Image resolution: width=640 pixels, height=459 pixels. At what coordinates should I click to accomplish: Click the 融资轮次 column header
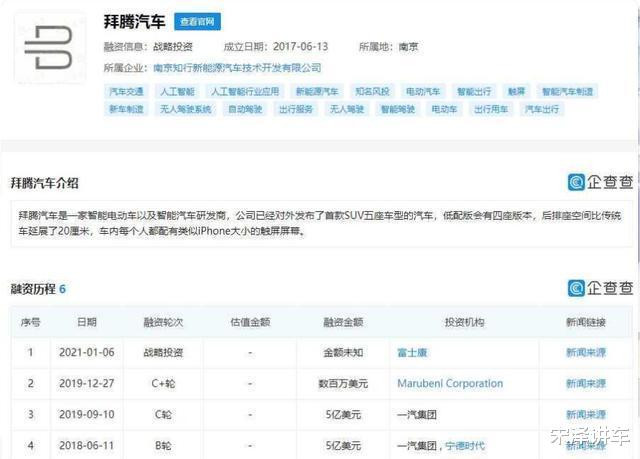coord(163,322)
